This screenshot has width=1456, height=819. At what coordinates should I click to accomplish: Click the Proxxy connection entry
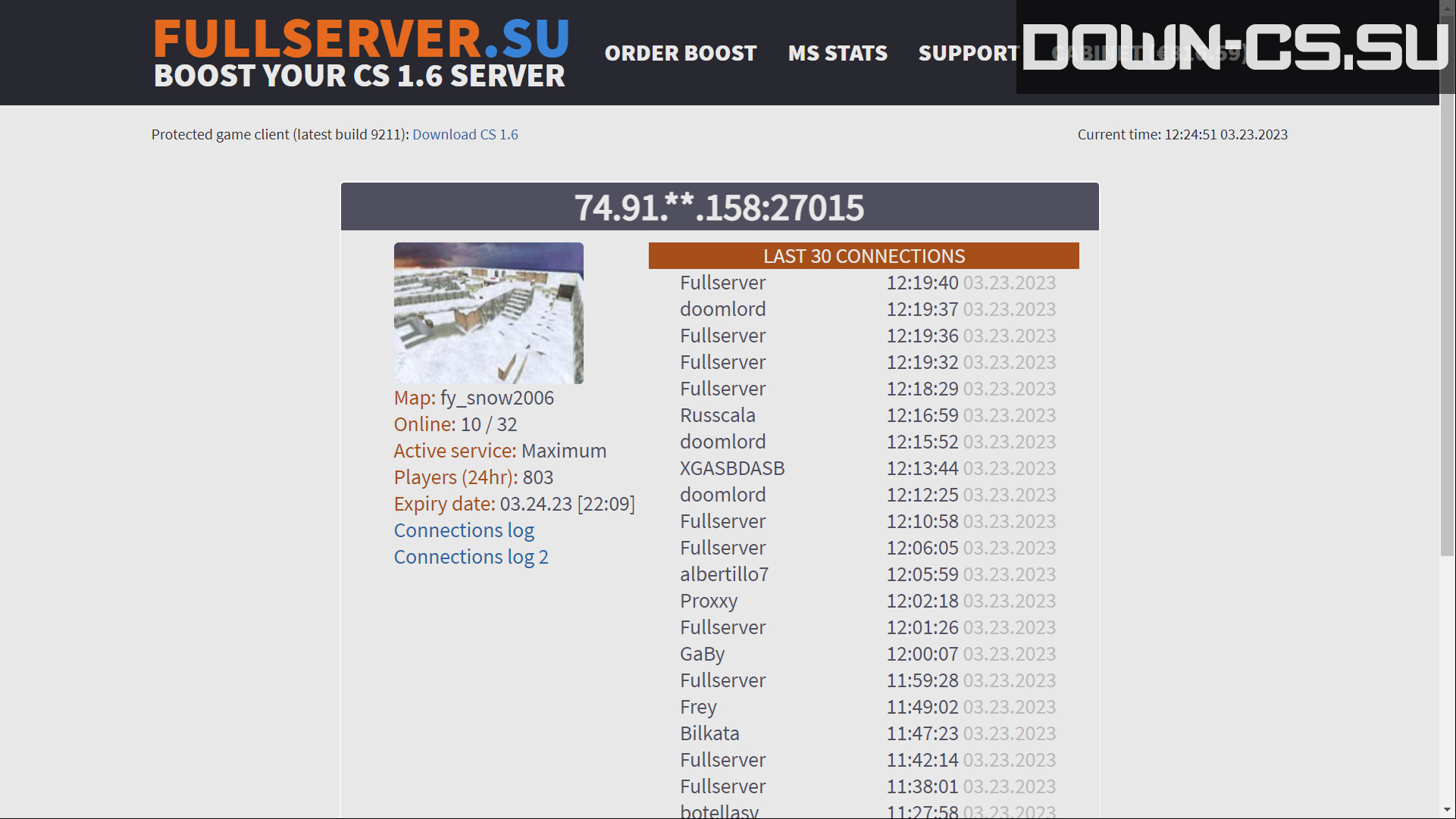(x=709, y=601)
